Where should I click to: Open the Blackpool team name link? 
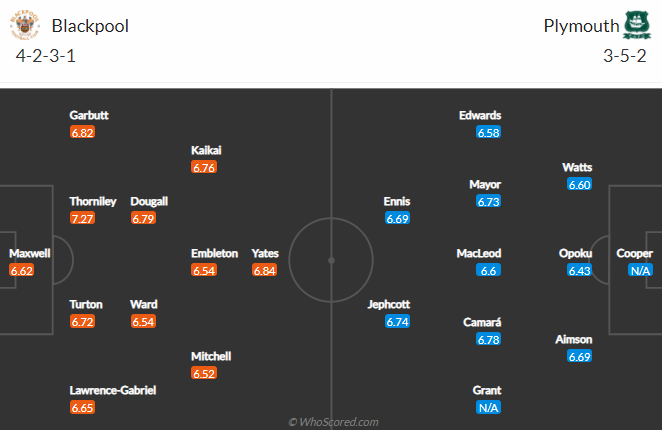point(90,26)
